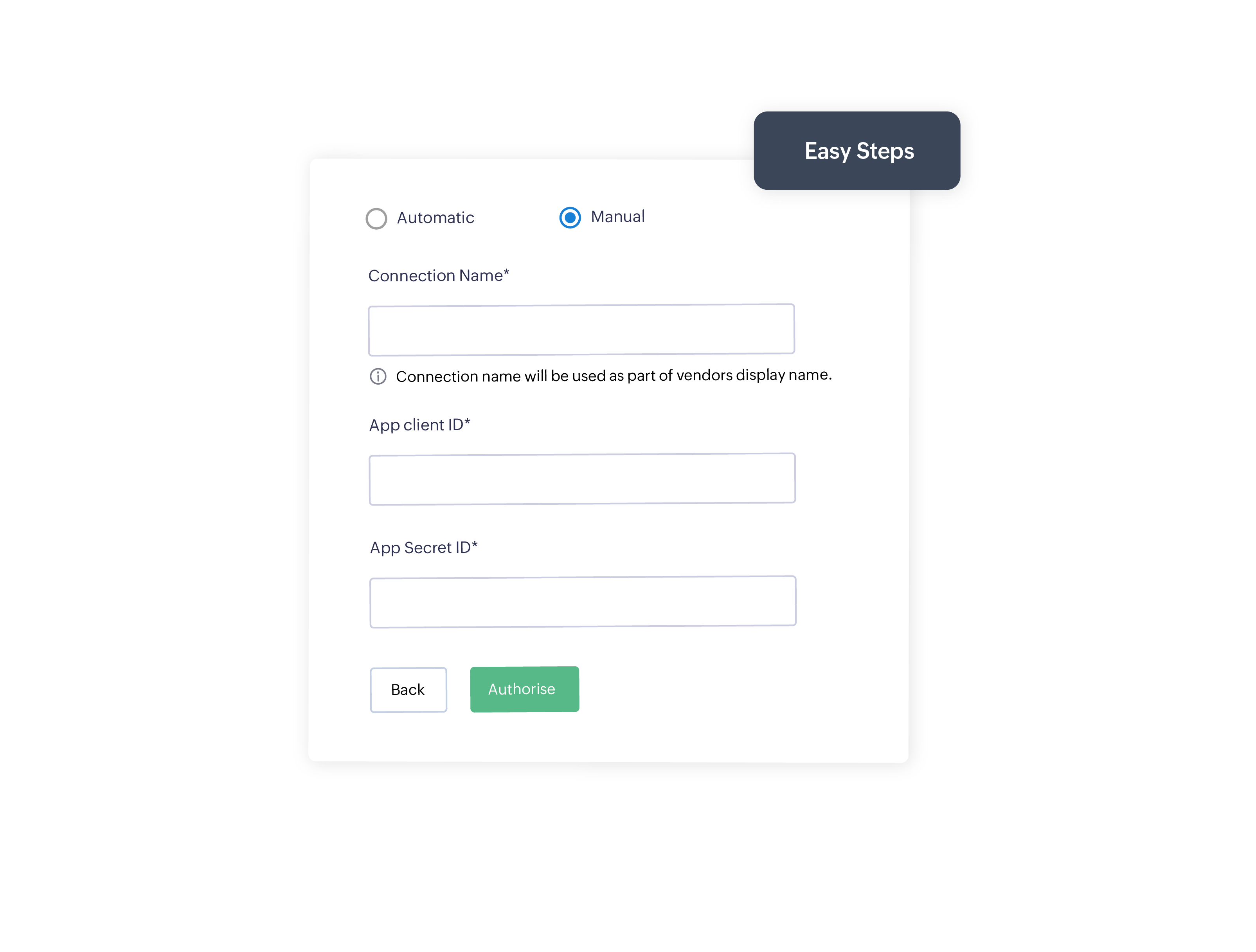Click the App client ID label
The width and height of the screenshot is (1256, 952).
pos(416,425)
